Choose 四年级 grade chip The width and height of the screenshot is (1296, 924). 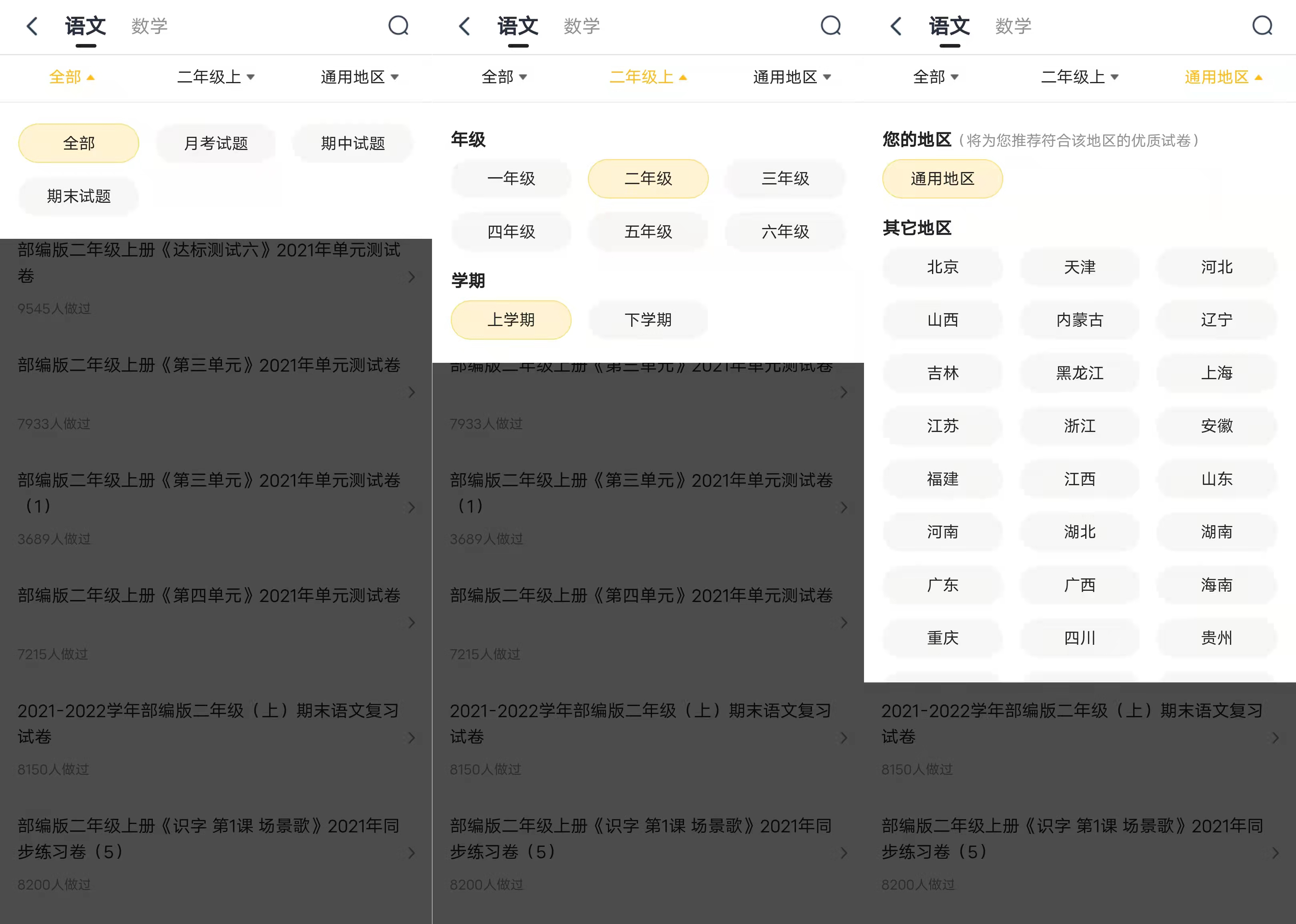[x=511, y=232]
